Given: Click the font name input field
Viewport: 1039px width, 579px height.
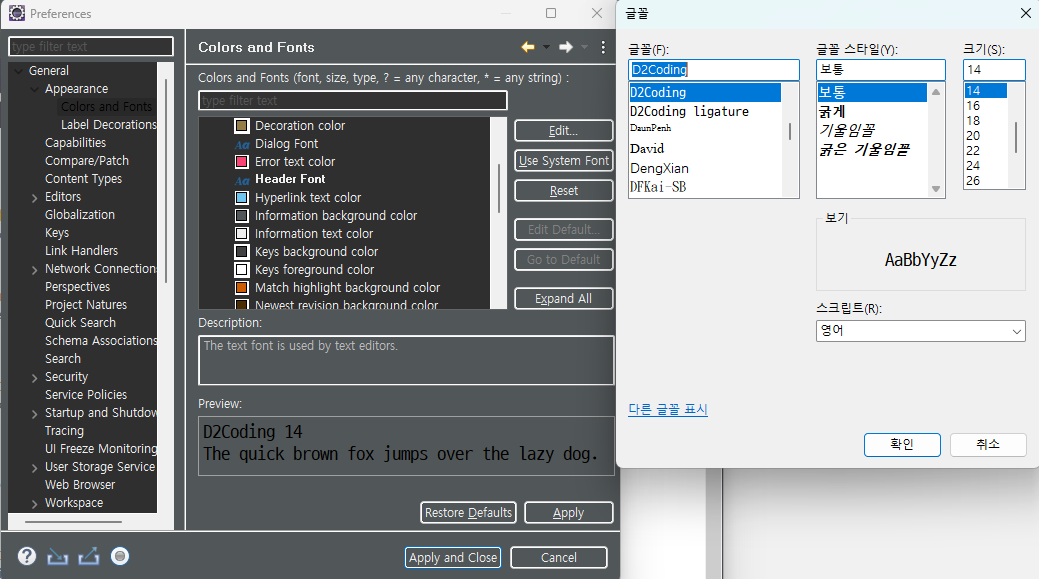Looking at the screenshot, I should 714,70.
